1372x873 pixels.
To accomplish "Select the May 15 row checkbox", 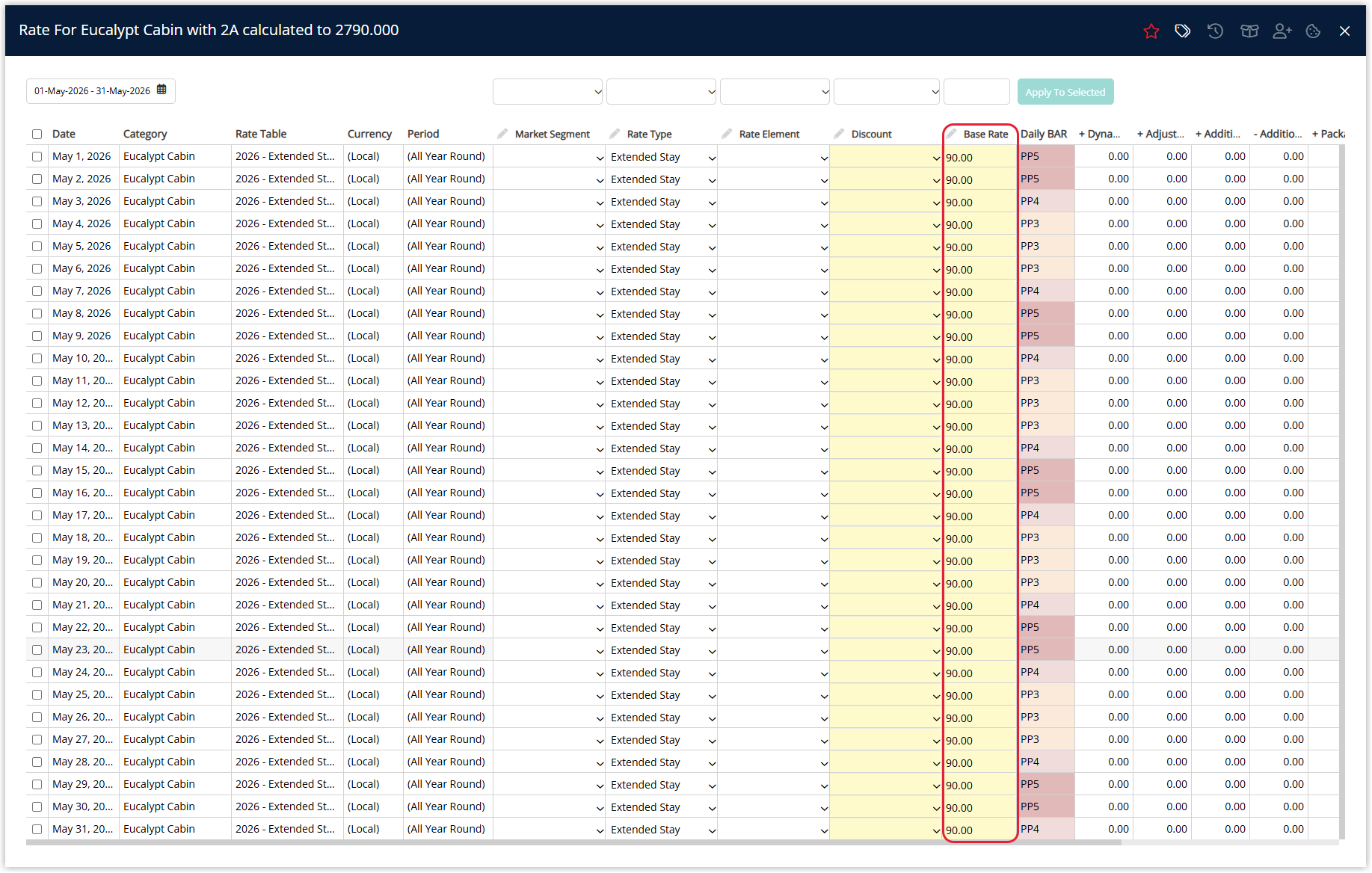I will click(x=37, y=470).
